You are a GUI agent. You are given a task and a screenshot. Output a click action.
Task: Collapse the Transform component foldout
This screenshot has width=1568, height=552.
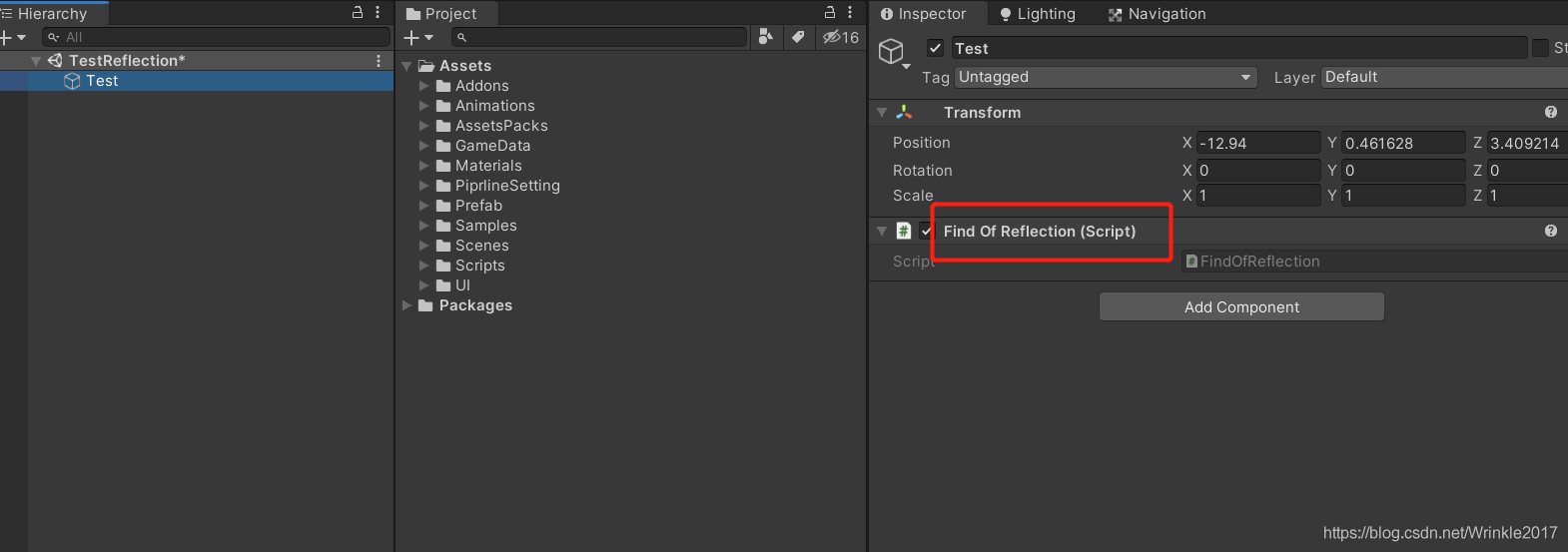click(882, 113)
